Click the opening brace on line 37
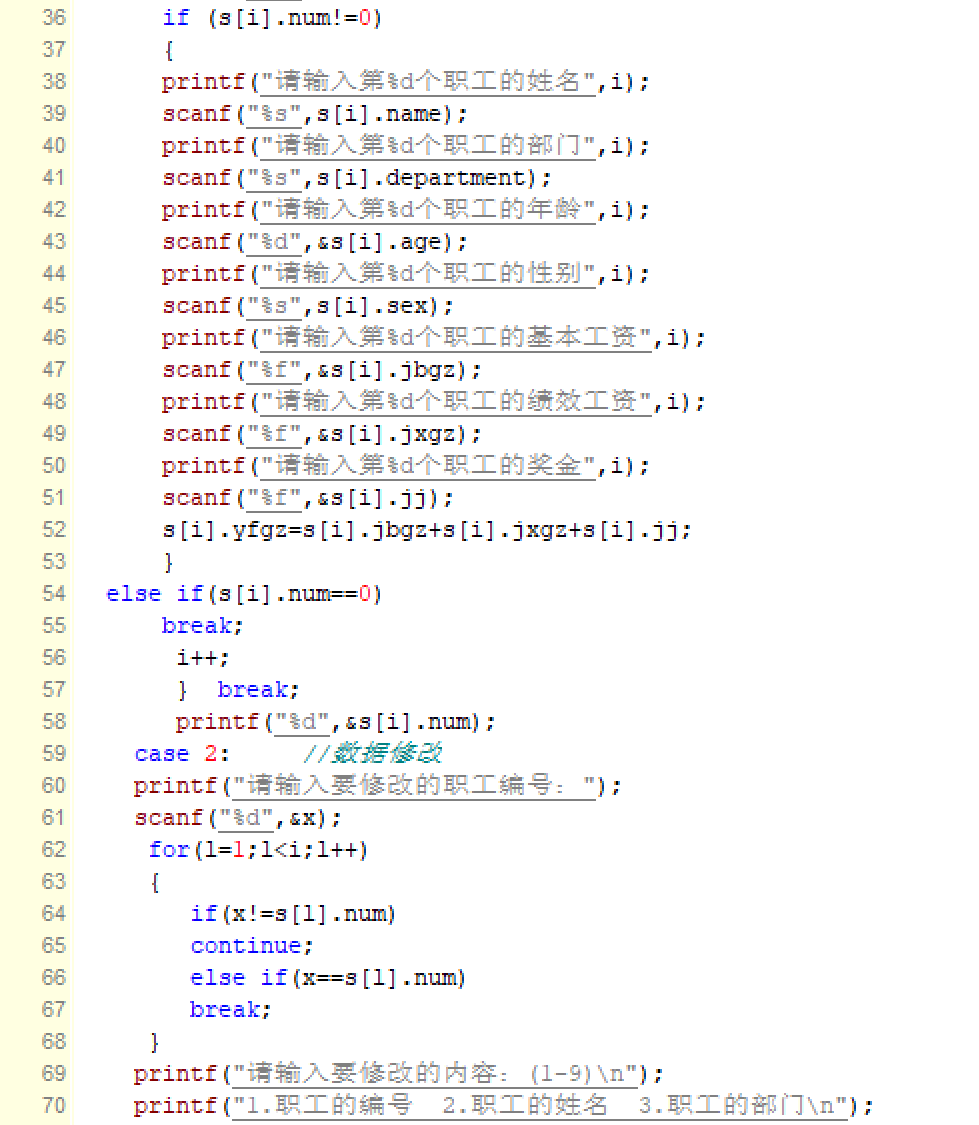The height and width of the screenshot is (1125, 979). (169, 50)
